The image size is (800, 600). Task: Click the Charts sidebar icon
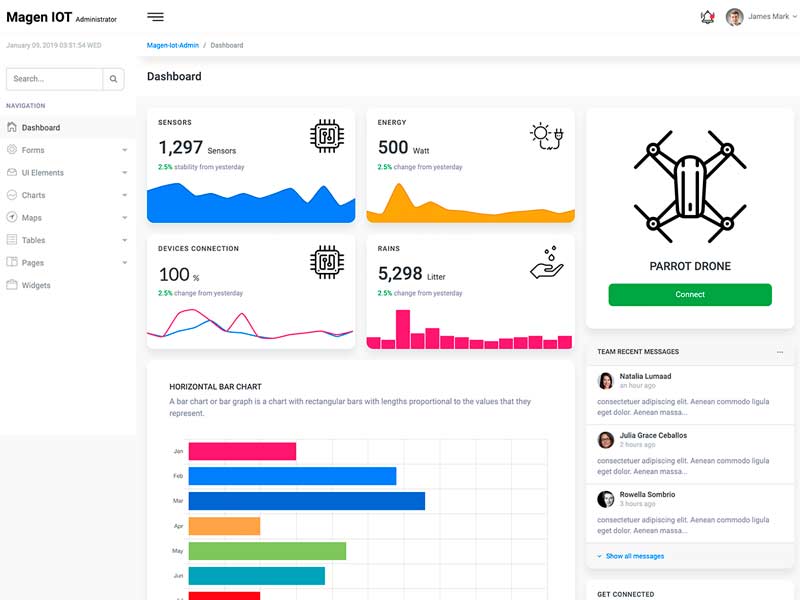(x=12, y=195)
